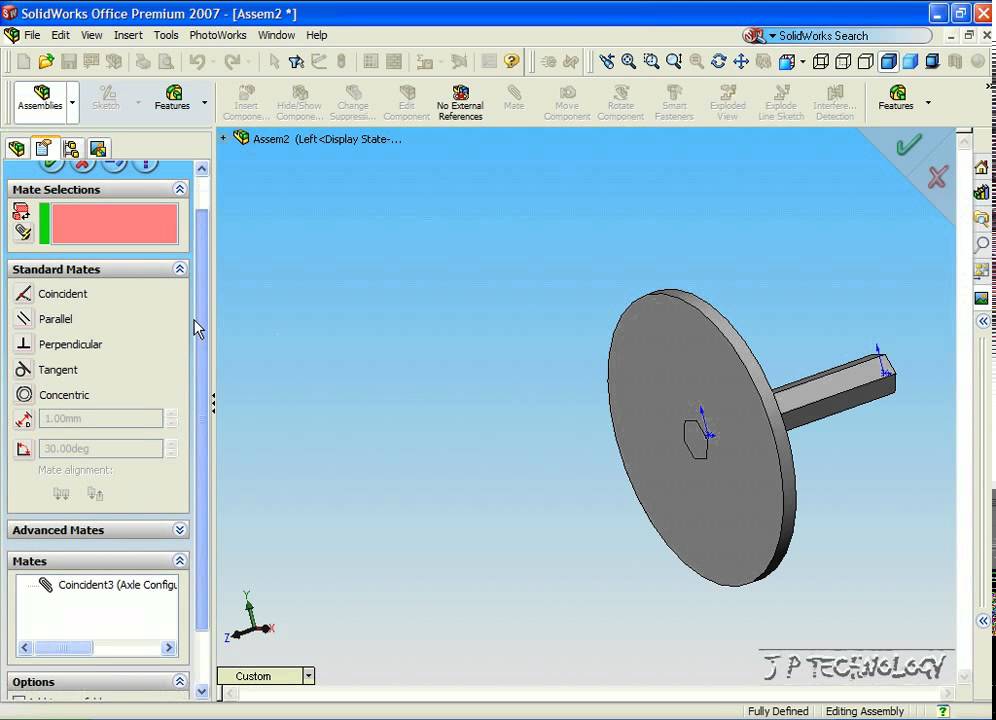Switch to the FeatureManager design tree tab
The height and width of the screenshot is (720, 996).
17,149
